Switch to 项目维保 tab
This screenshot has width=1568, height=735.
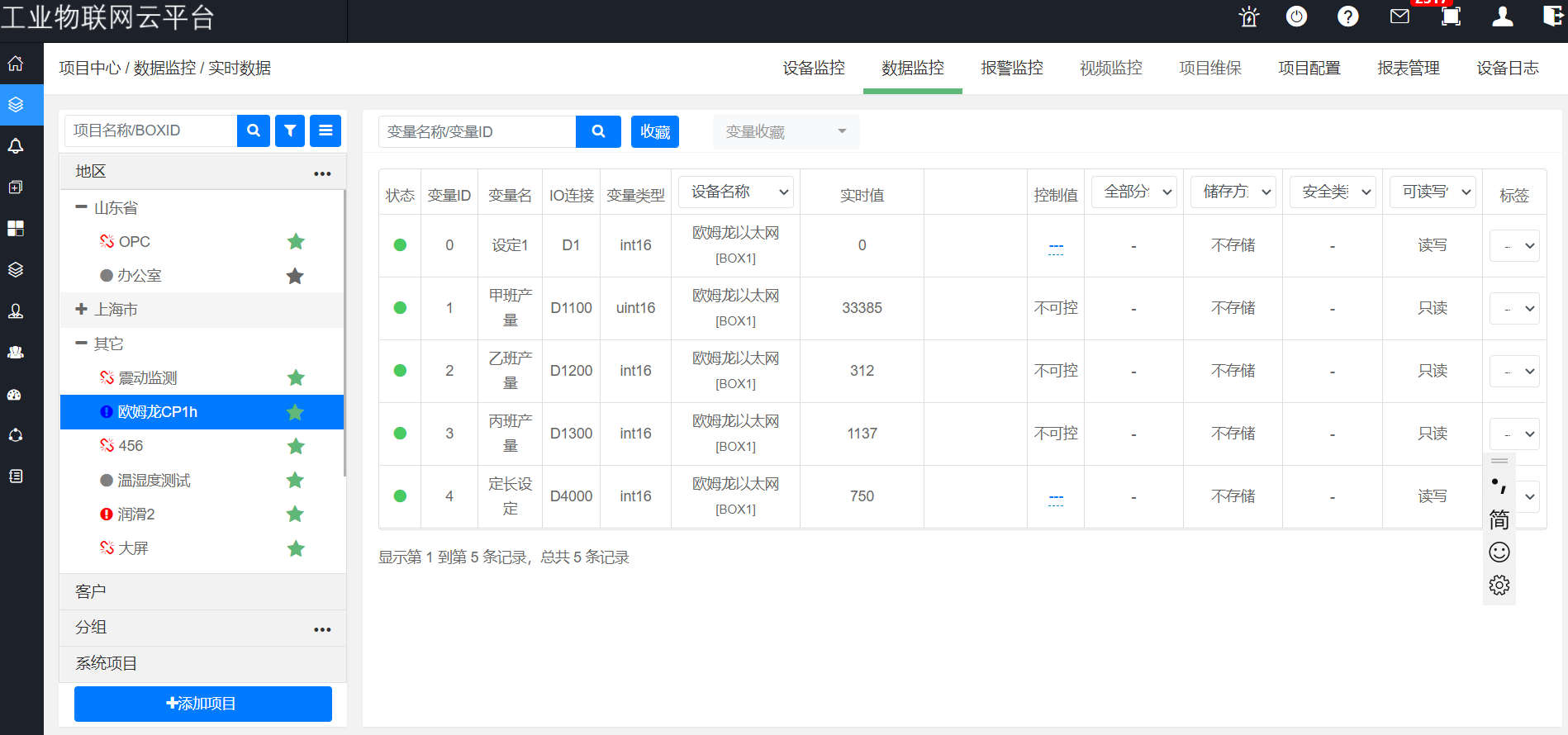(x=1210, y=68)
